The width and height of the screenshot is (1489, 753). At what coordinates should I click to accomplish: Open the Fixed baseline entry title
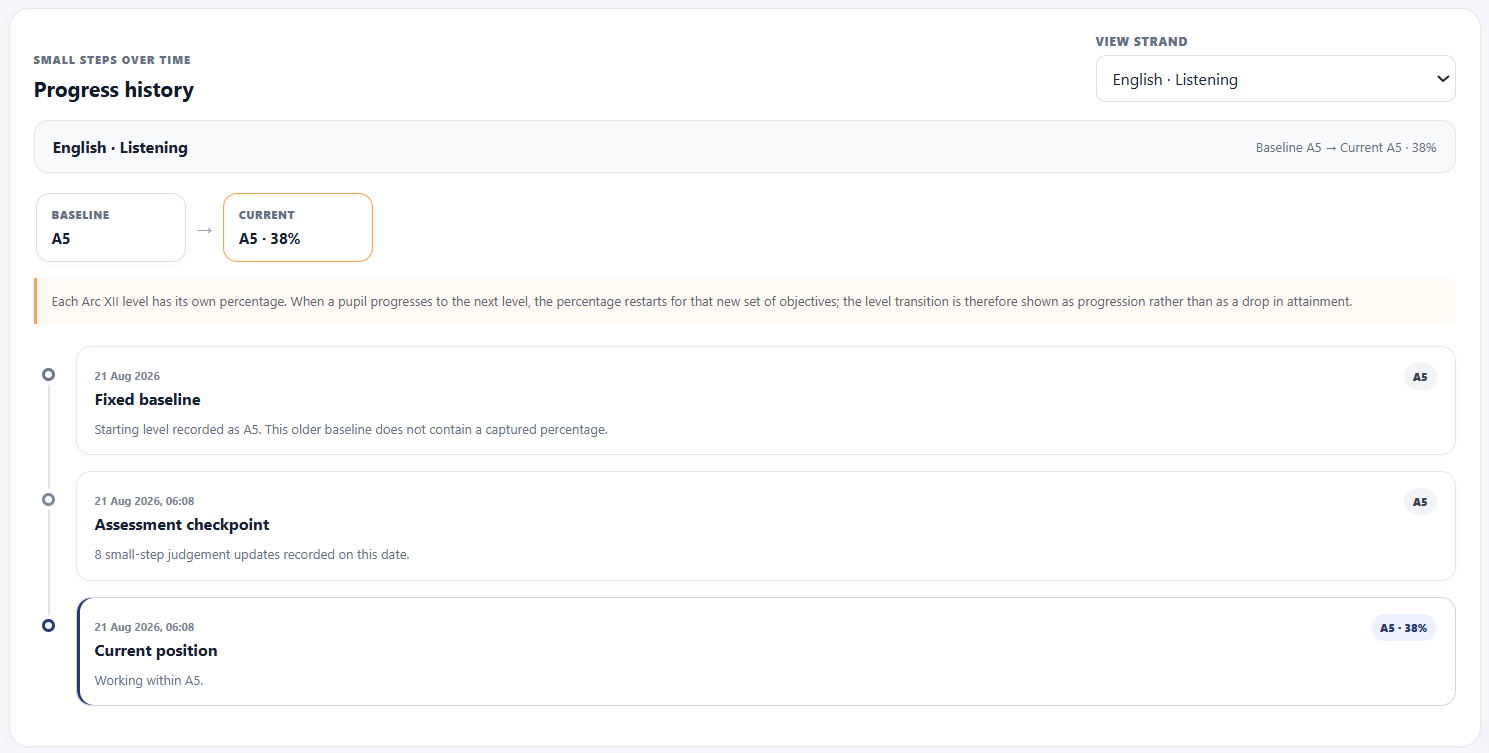point(147,399)
